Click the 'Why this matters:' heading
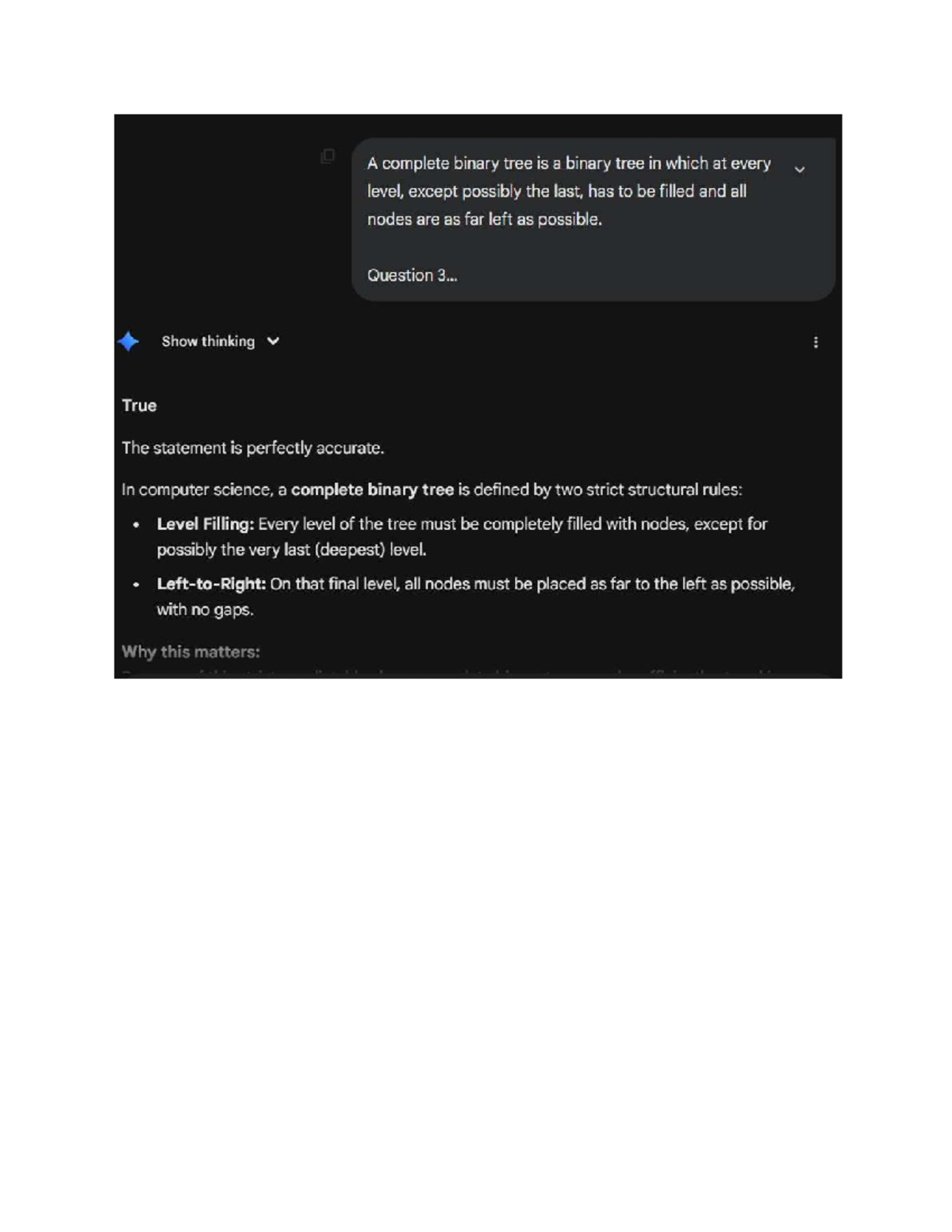Viewport: 952px width, 1232px height. click(x=190, y=652)
